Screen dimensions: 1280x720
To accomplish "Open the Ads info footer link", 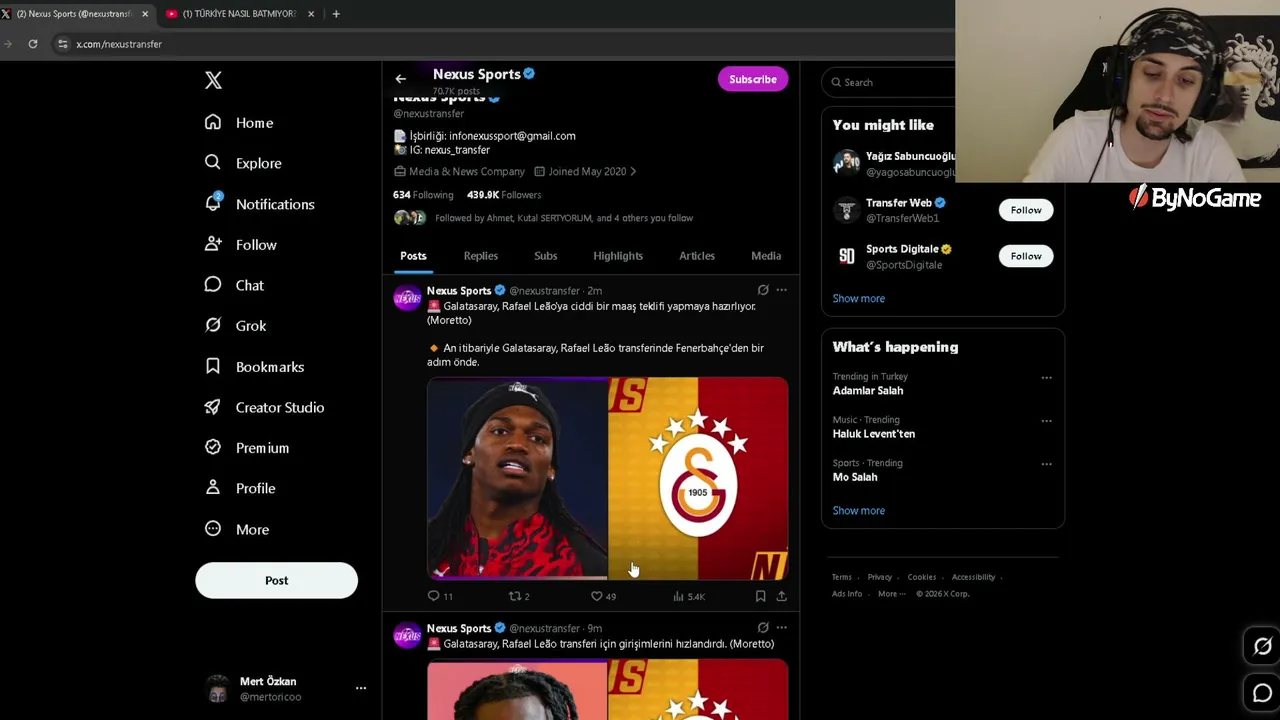I will [847, 594].
